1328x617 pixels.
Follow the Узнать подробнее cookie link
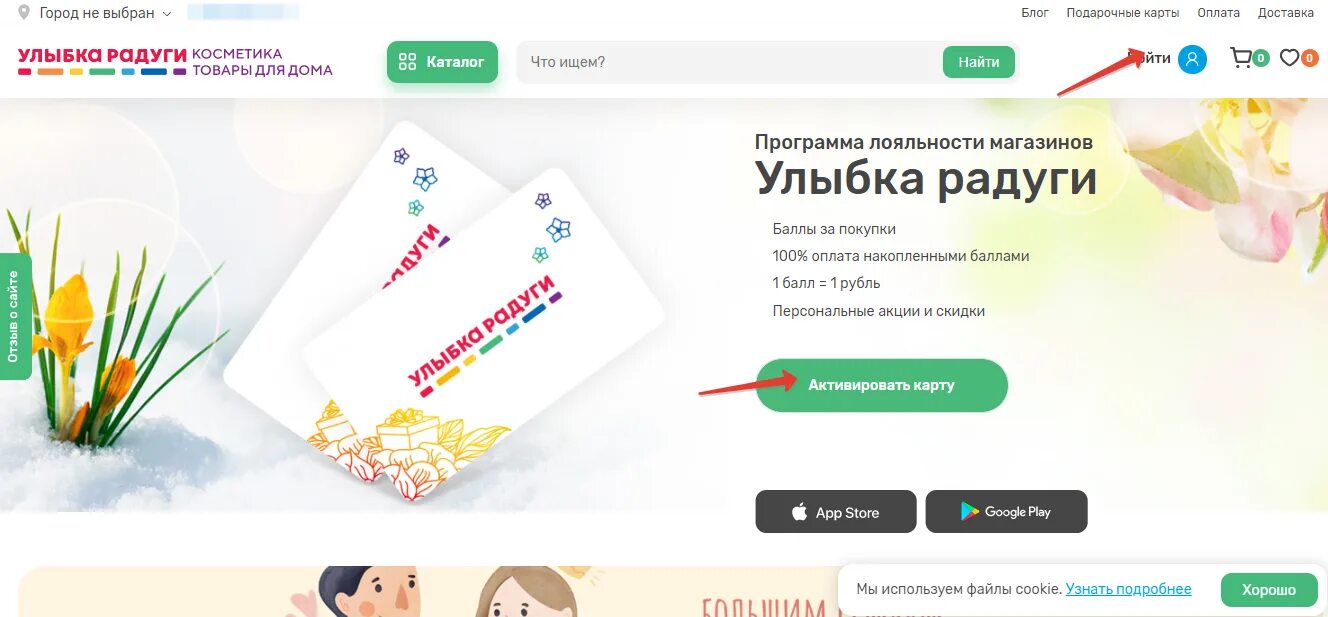[x=1129, y=589]
